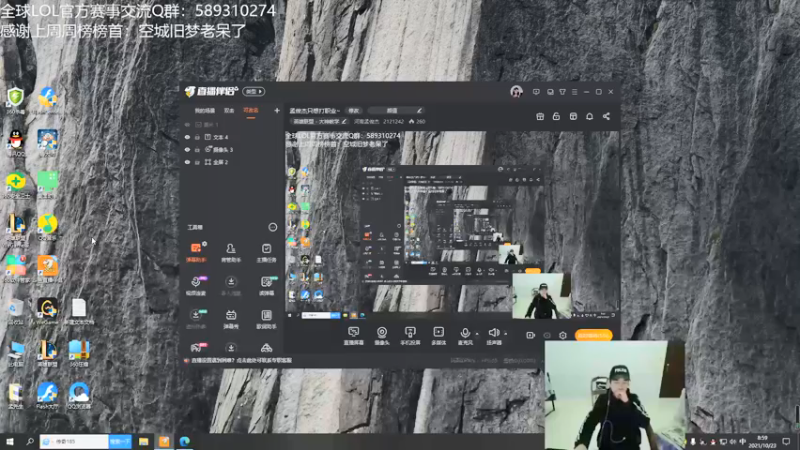
Task: Click the lock icon in top-right toolbar row
Action: (x=556, y=116)
